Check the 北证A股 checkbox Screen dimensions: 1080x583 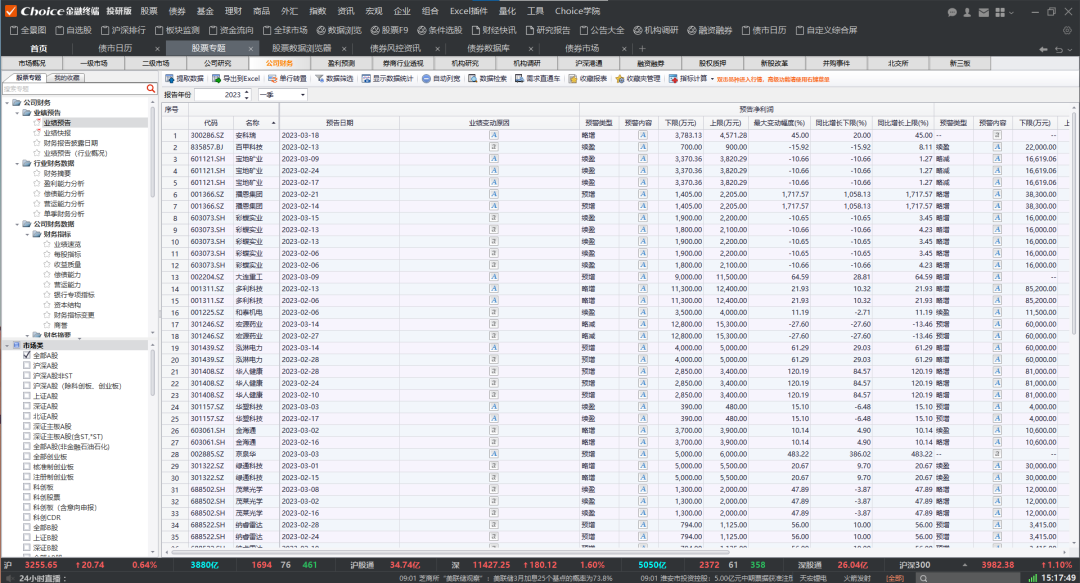pos(27,416)
